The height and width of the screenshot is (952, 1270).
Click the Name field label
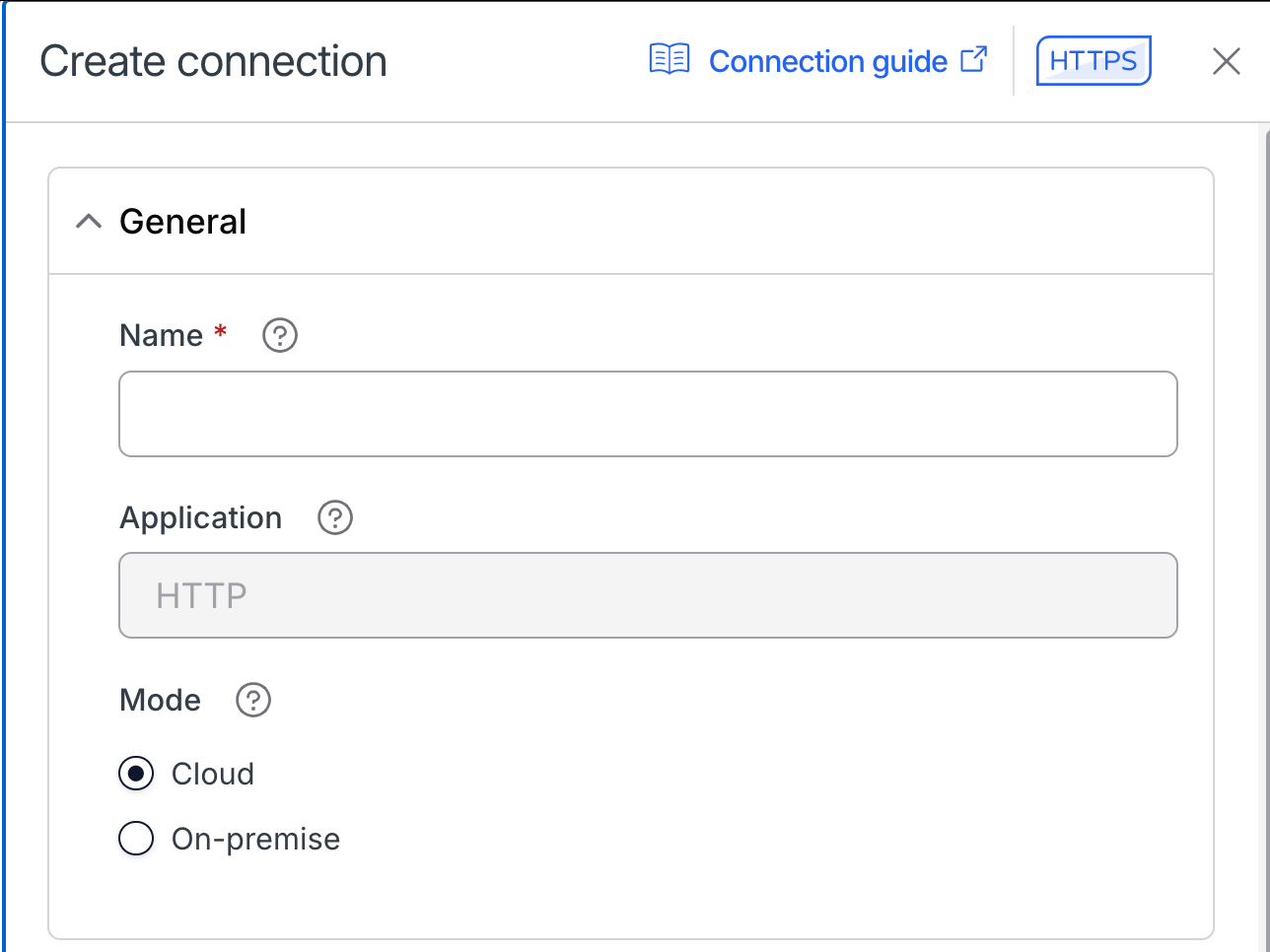pyautogui.click(x=161, y=335)
